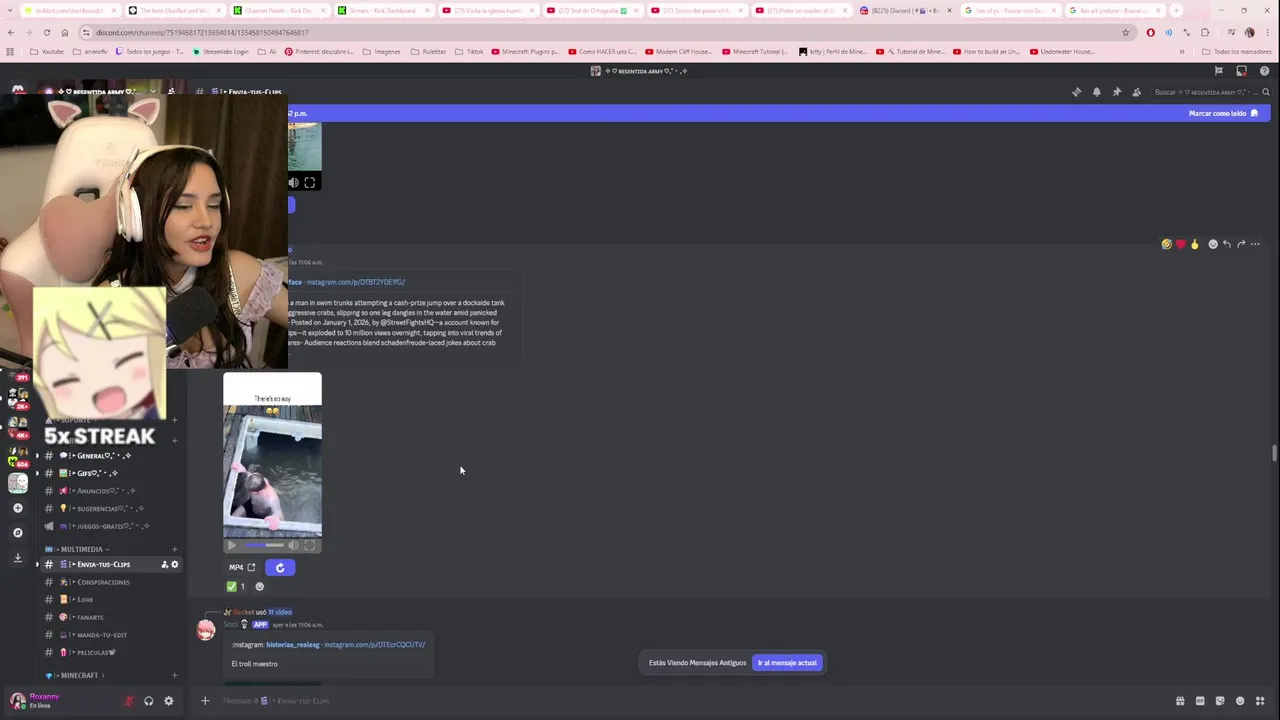Toggle the member list icon
Screen dimensions: 1280x720
[1136, 92]
